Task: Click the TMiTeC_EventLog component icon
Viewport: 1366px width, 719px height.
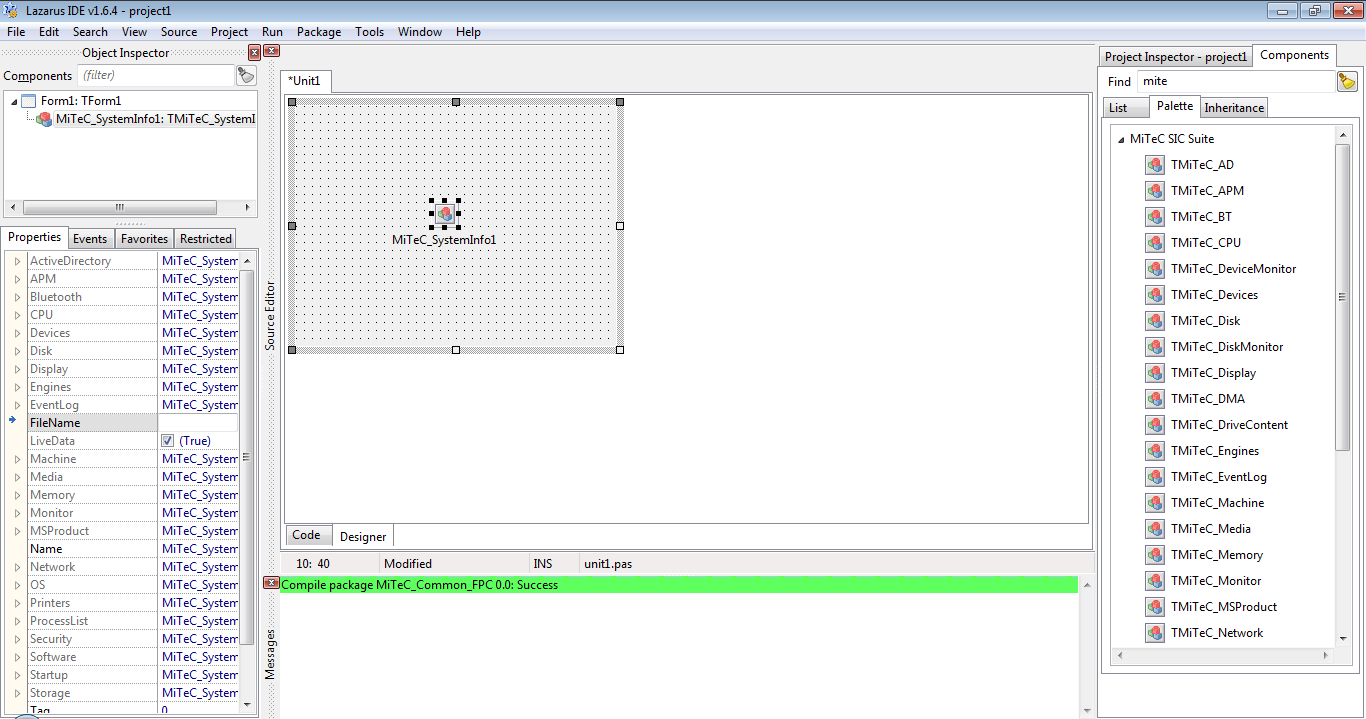Action: 1156,477
